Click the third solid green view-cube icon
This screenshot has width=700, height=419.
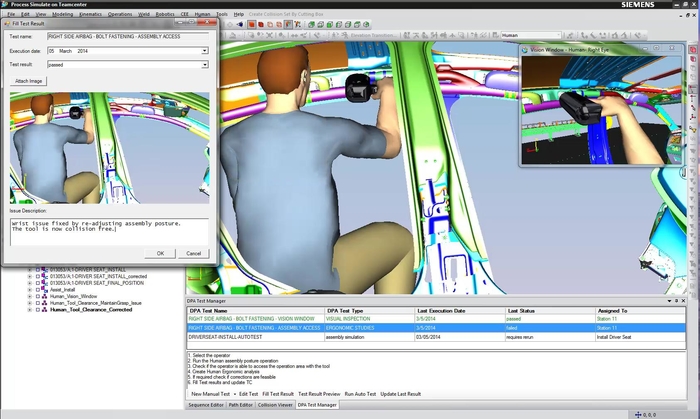[330, 25]
